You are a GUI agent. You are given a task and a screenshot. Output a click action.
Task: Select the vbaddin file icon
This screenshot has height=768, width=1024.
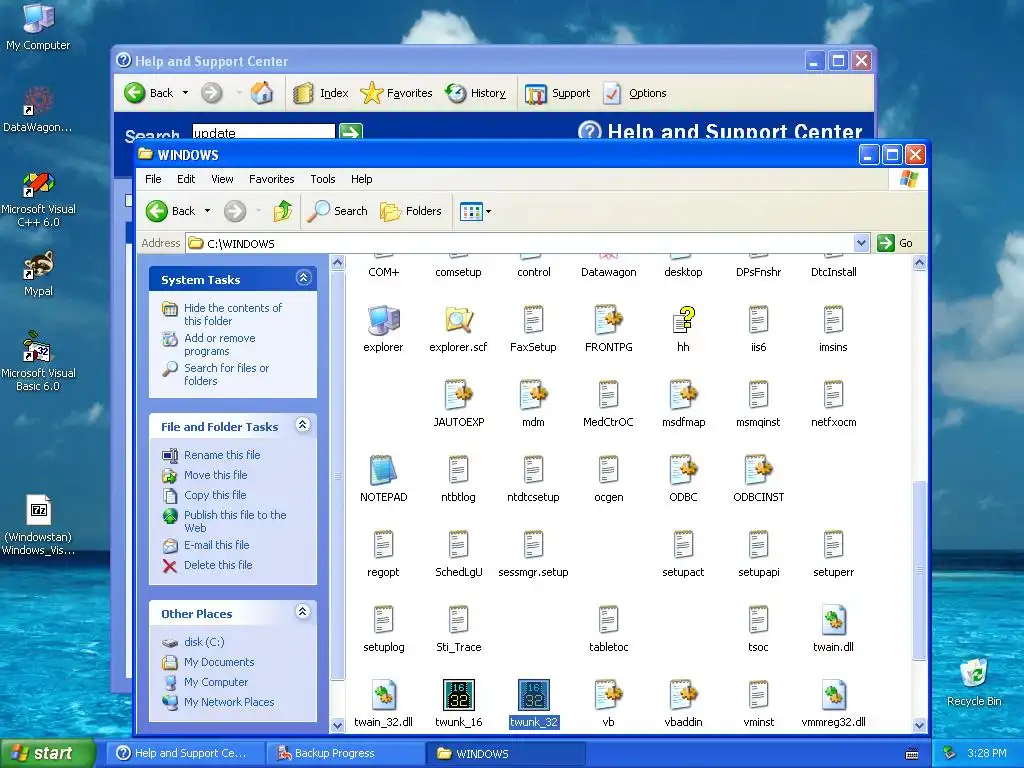pyautogui.click(x=683, y=695)
